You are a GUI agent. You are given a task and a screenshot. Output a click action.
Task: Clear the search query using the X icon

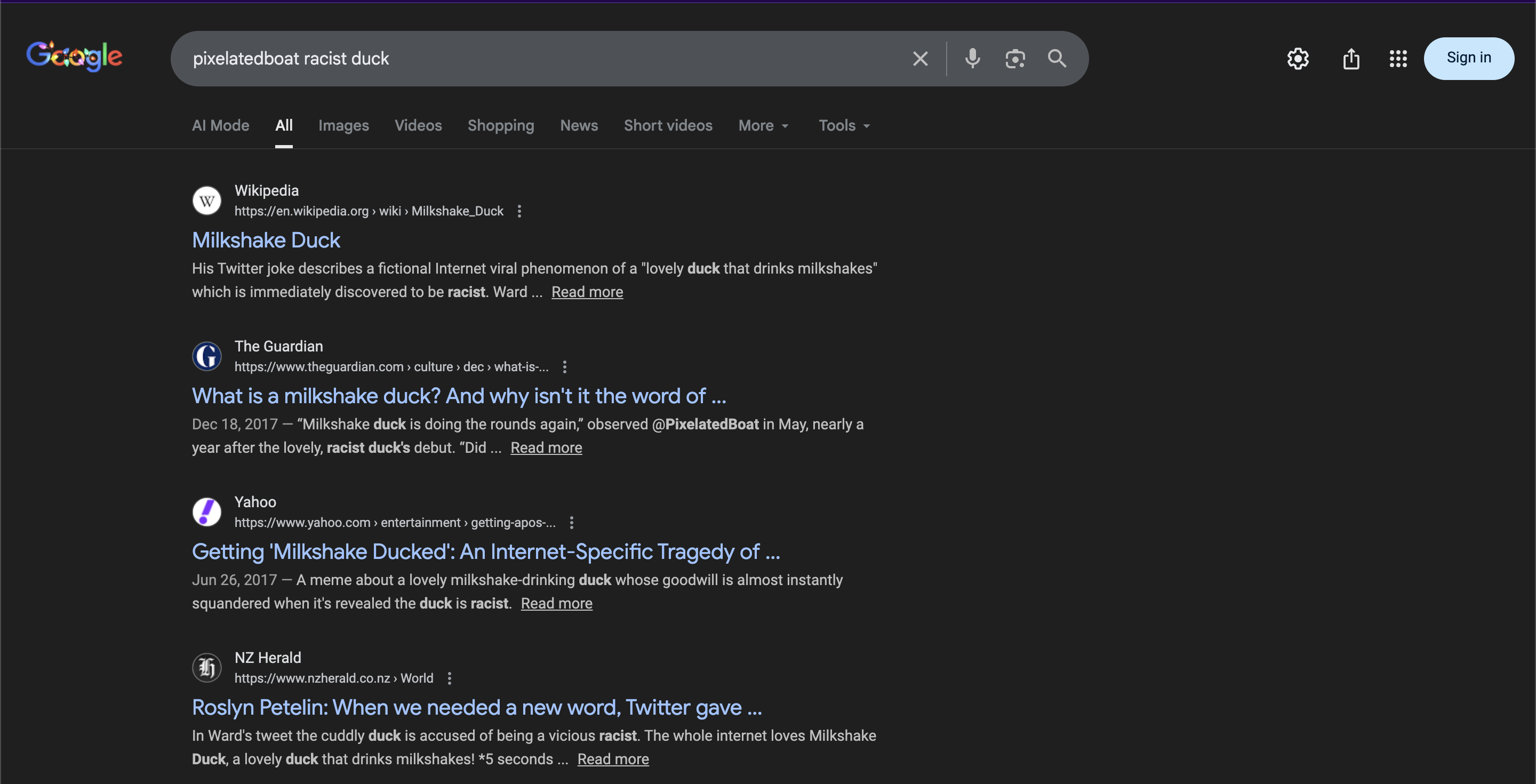pos(920,59)
